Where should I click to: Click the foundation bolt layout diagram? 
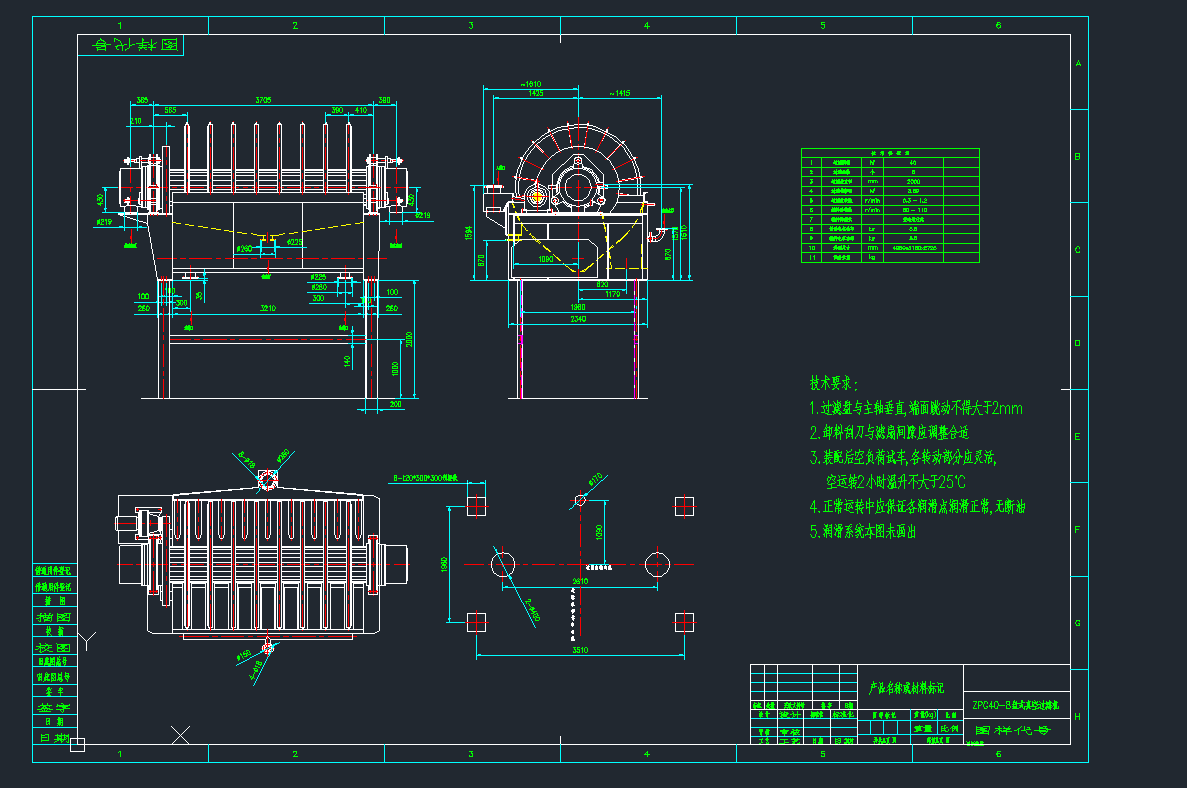click(x=580, y=565)
